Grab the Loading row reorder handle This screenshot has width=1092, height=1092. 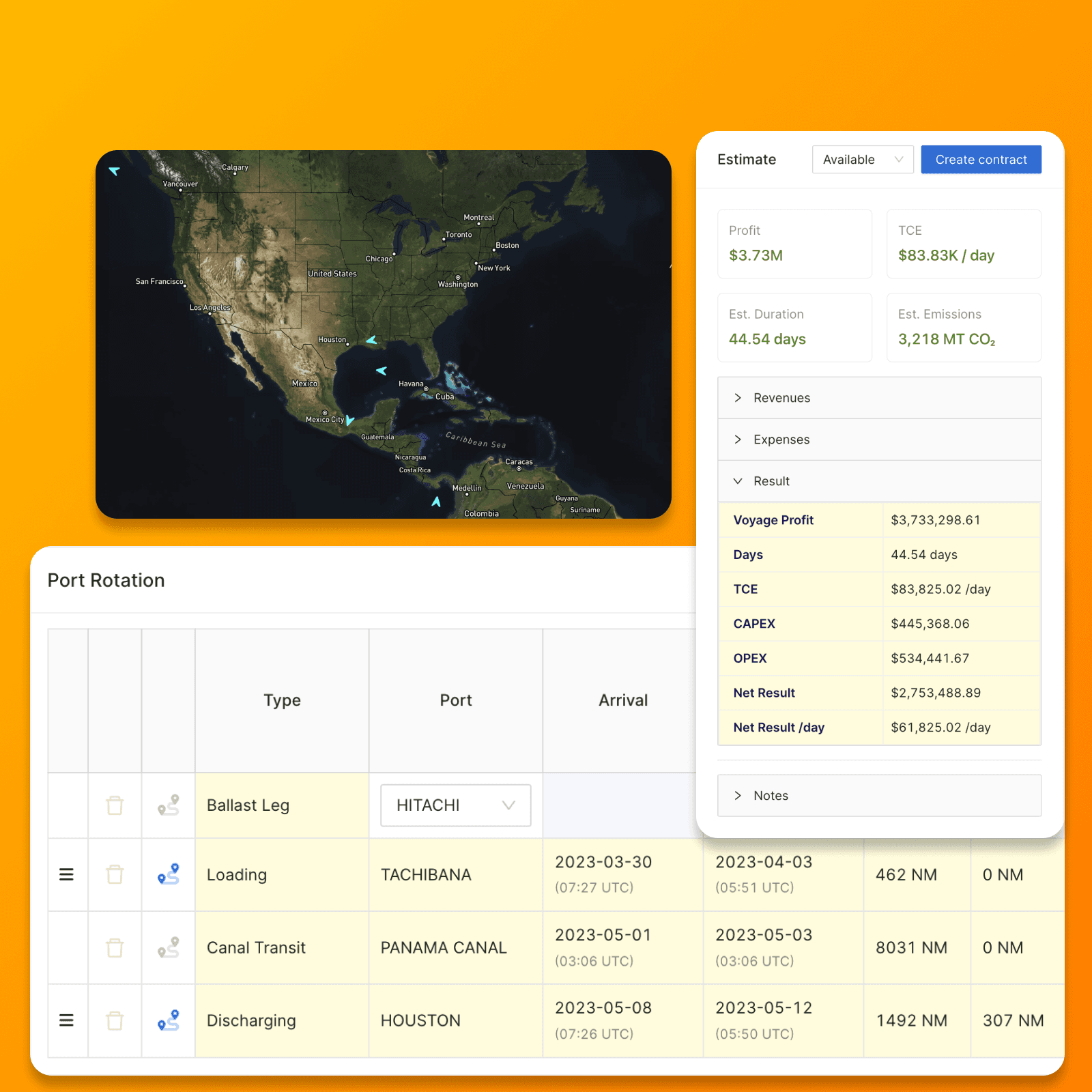tap(66, 874)
